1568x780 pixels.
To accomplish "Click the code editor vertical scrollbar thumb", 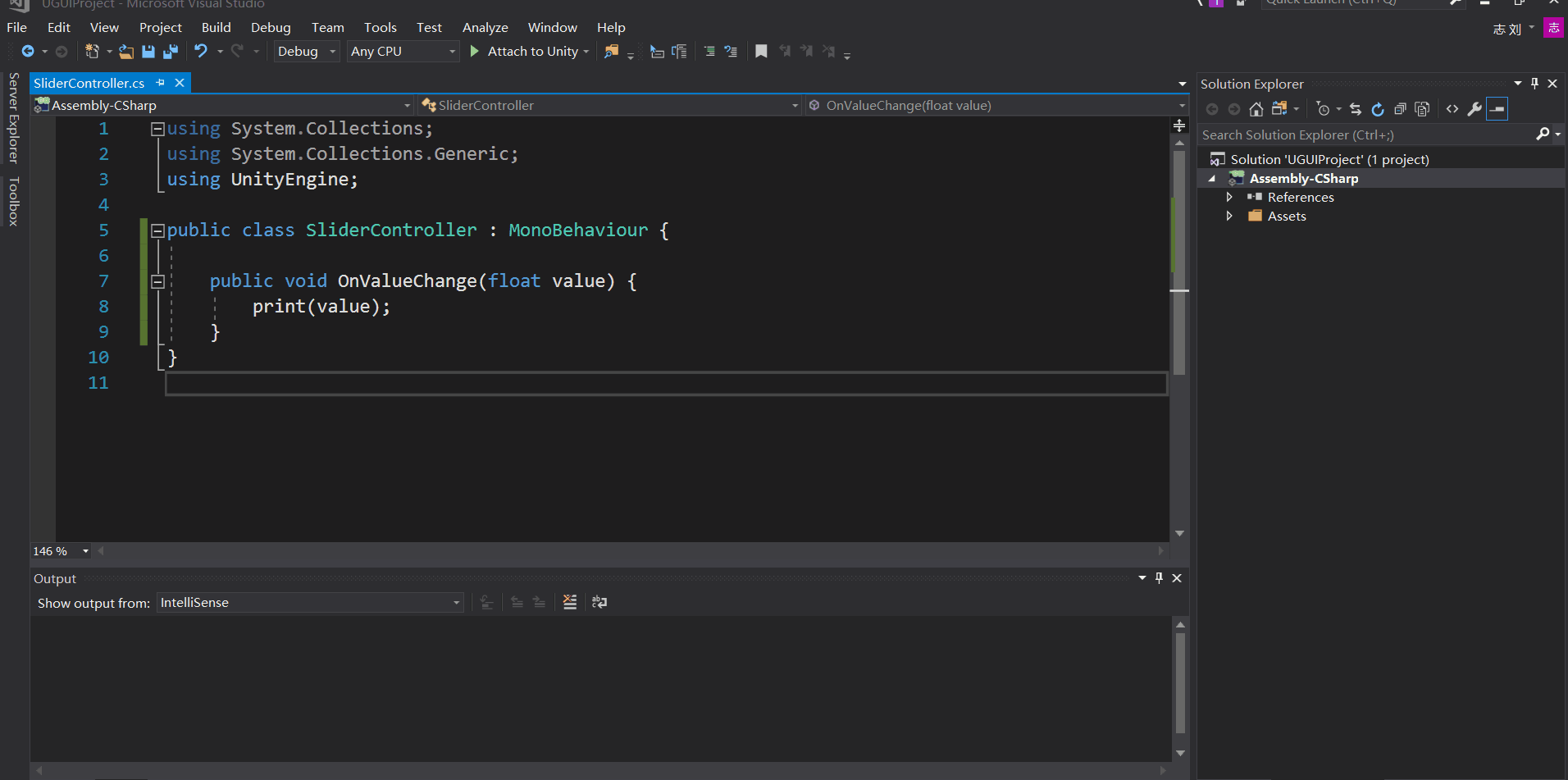I will click(1179, 262).
